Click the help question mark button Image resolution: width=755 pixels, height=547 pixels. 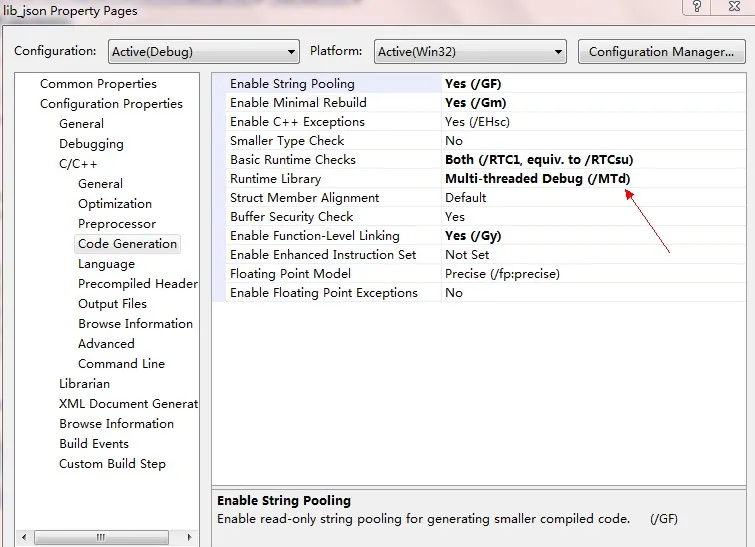[697, 6]
